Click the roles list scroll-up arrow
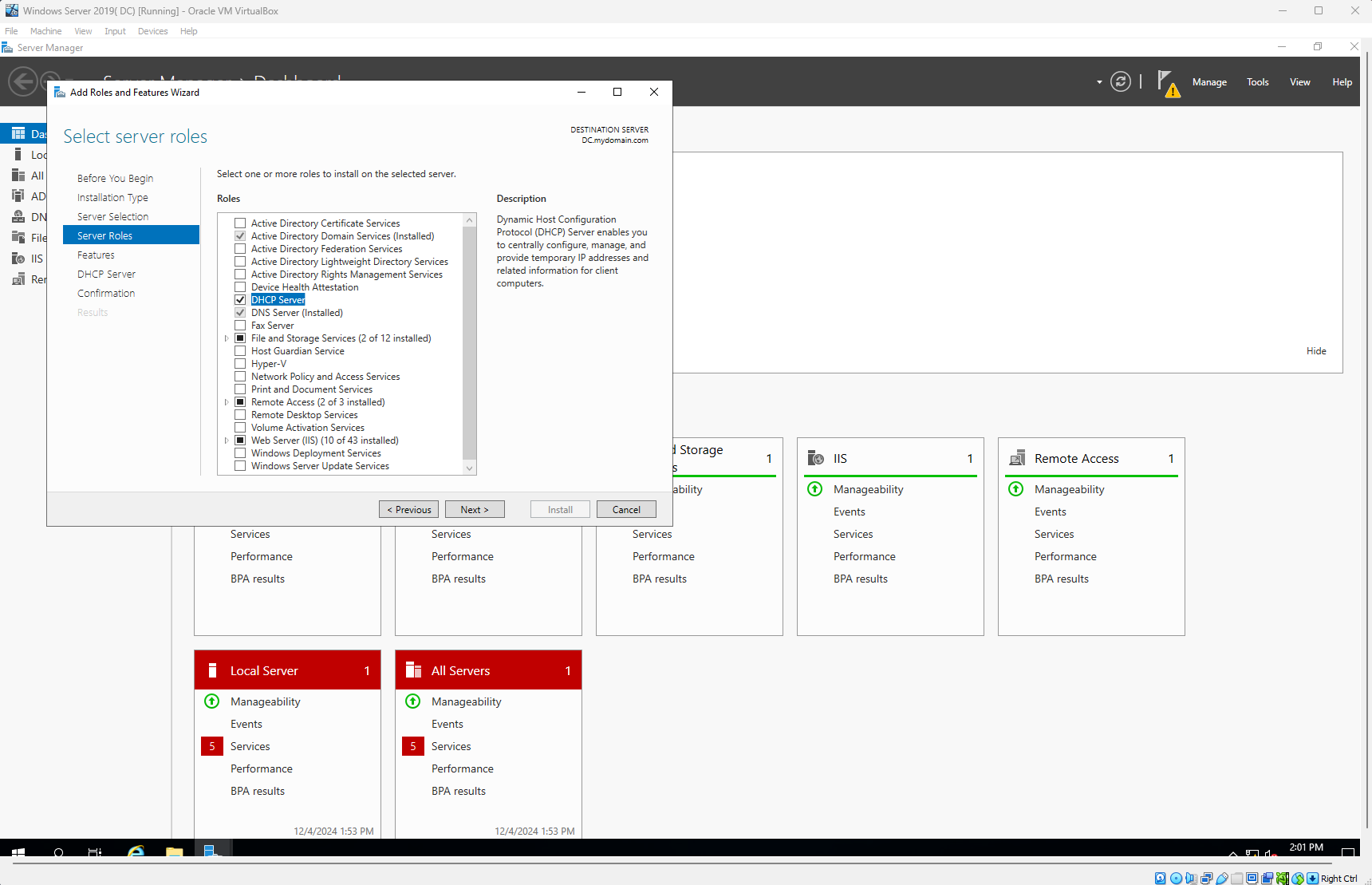The height and width of the screenshot is (885, 1372). (469, 219)
